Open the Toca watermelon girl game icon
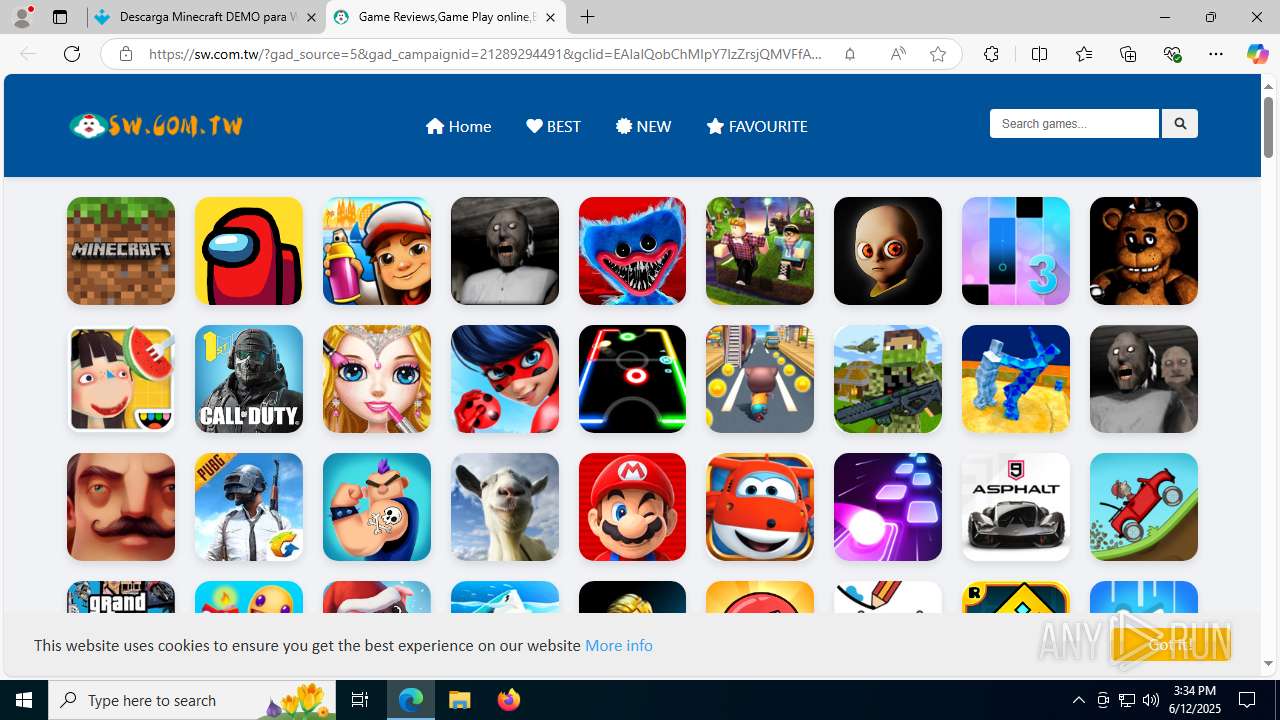 tap(121, 379)
